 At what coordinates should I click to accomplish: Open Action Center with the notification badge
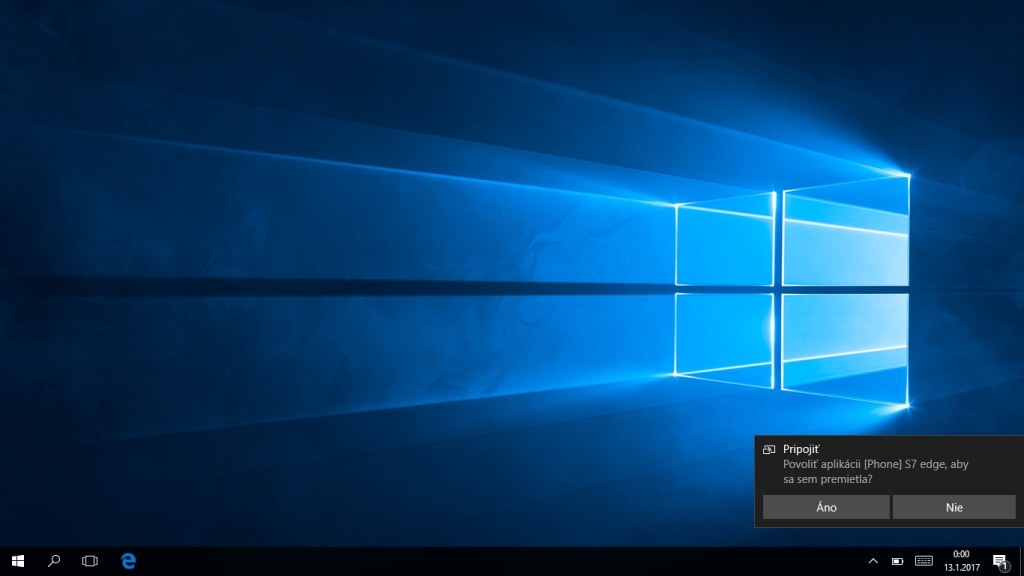pos(999,561)
